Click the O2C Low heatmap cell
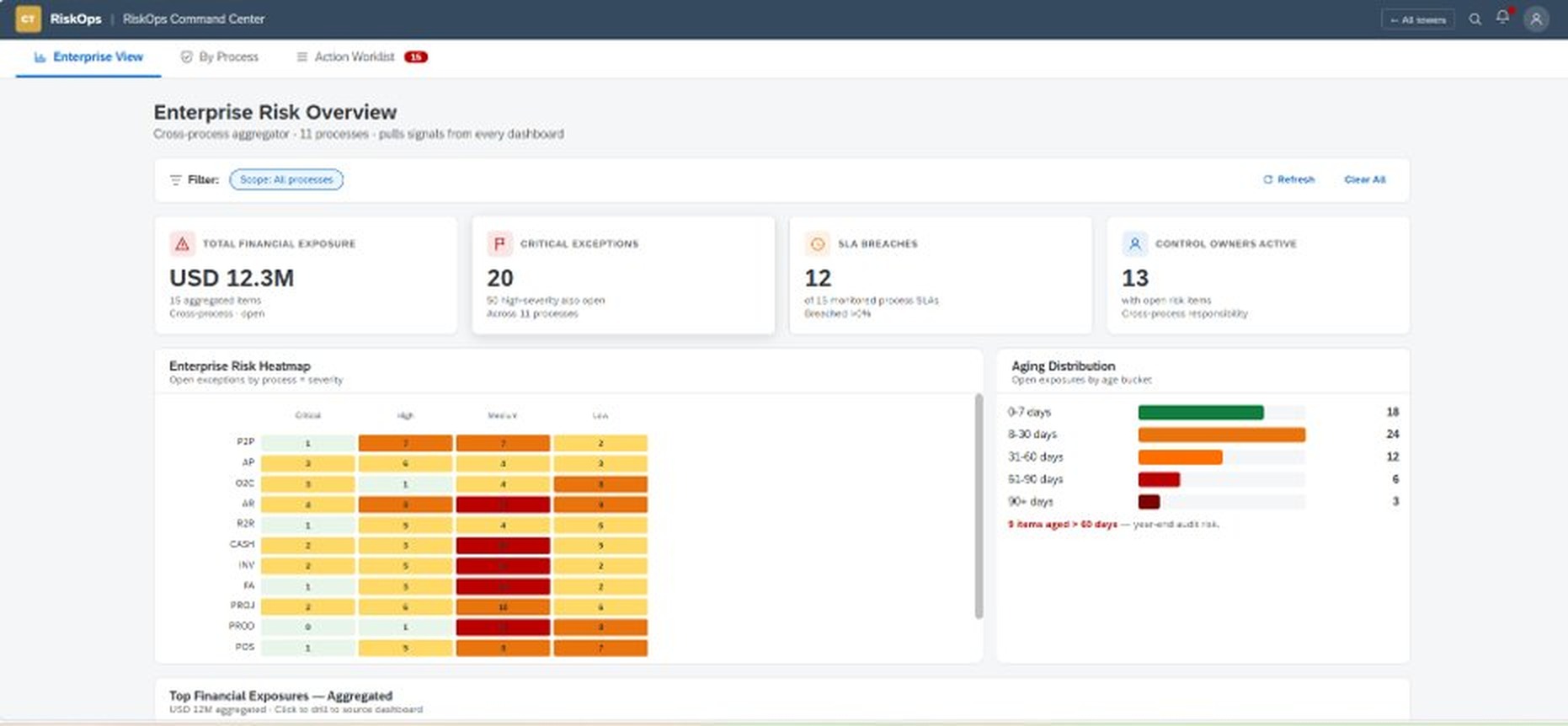The height and width of the screenshot is (726, 1568). point(600,484)
